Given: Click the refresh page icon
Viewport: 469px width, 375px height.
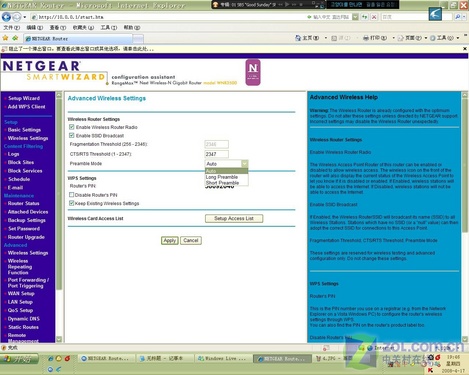Looking at the screenshot, I should coord(365,17).
